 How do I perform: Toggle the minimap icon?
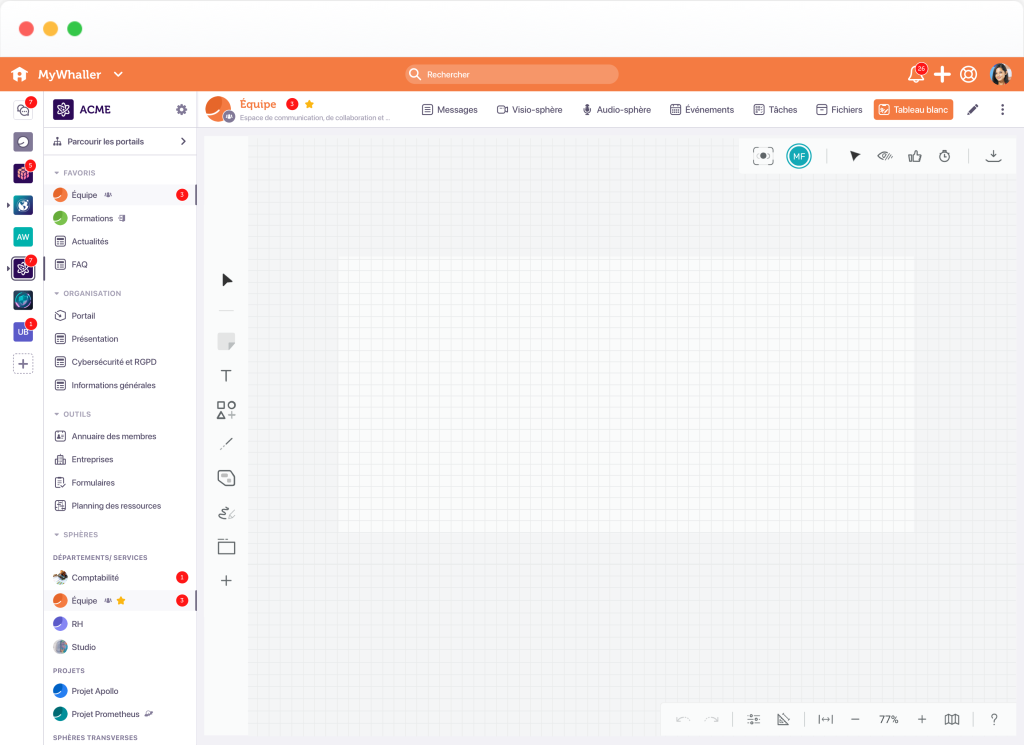[x=952, y=720]
